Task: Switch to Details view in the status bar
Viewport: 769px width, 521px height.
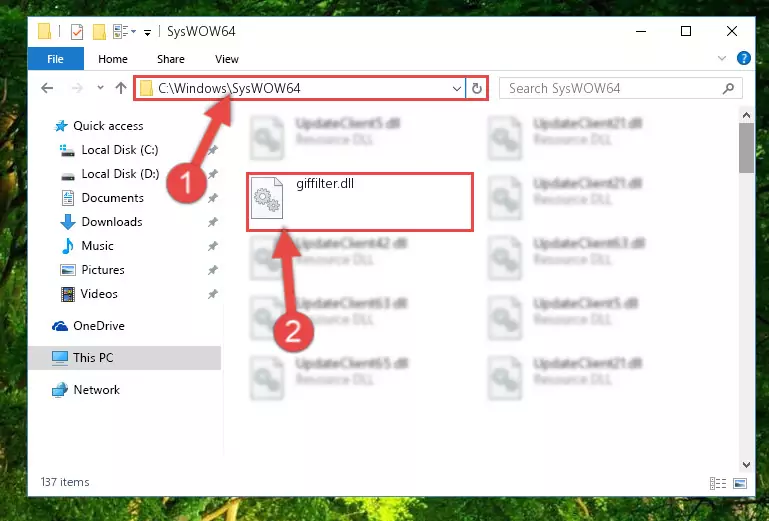Action: pyautogui.click(x=718, y=483)
